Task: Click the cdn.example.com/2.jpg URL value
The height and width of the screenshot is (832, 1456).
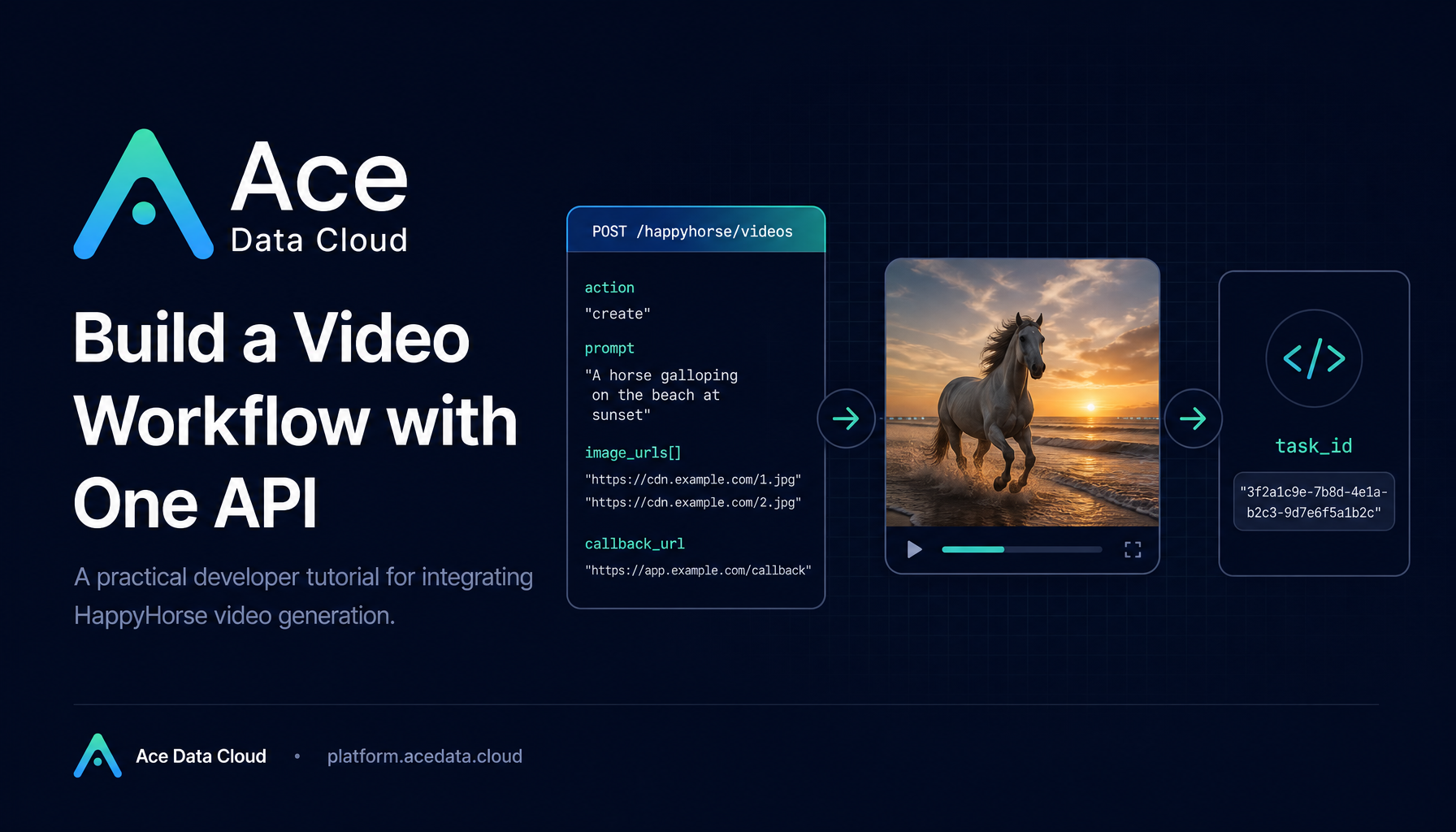Action: (693, 503)
